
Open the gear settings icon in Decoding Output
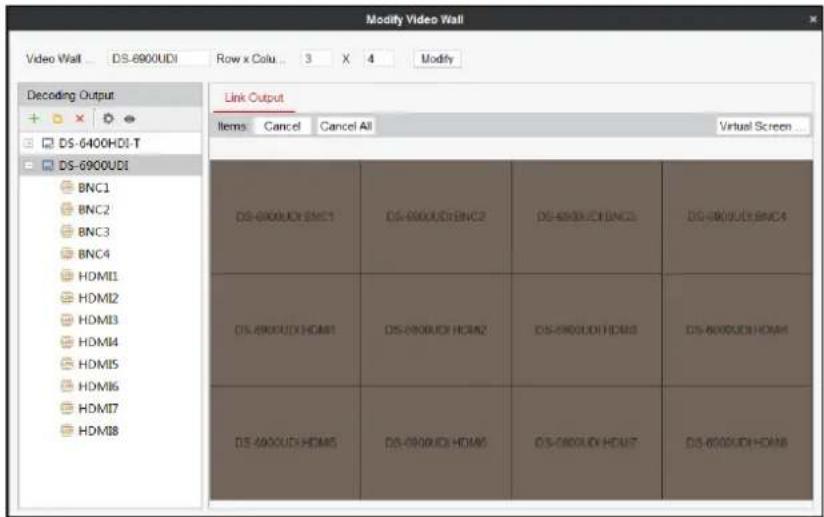108,118
